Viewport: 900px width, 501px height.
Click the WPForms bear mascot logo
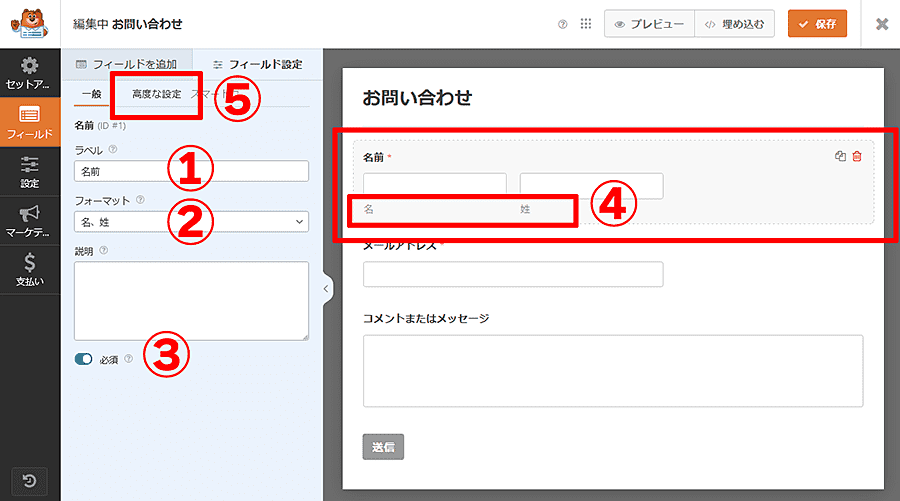30,24
